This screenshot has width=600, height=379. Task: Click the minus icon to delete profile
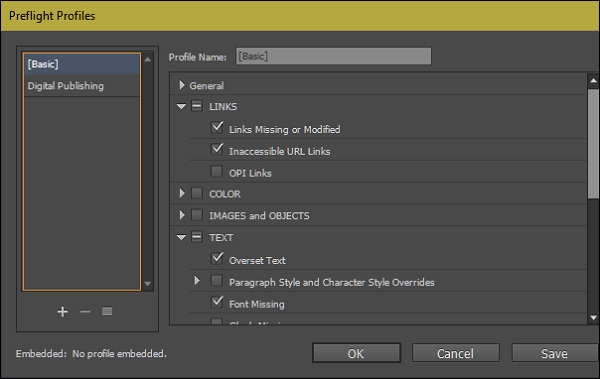(85, 312)
